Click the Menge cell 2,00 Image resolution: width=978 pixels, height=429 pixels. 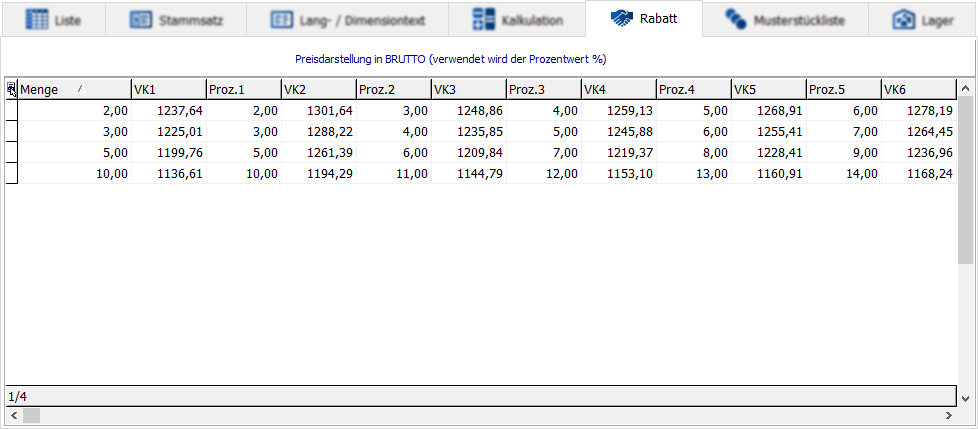[x=74, y=111]
